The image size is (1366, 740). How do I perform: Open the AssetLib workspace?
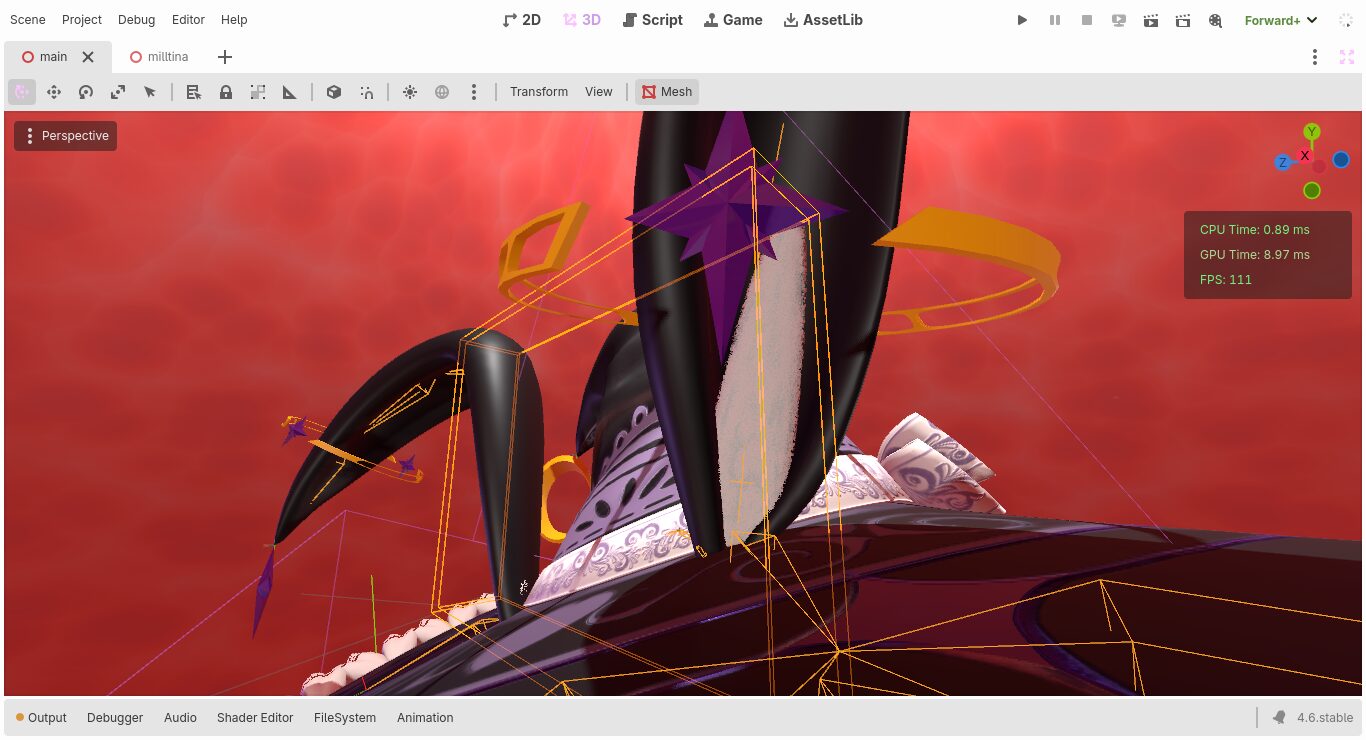(x=823, y=20)
